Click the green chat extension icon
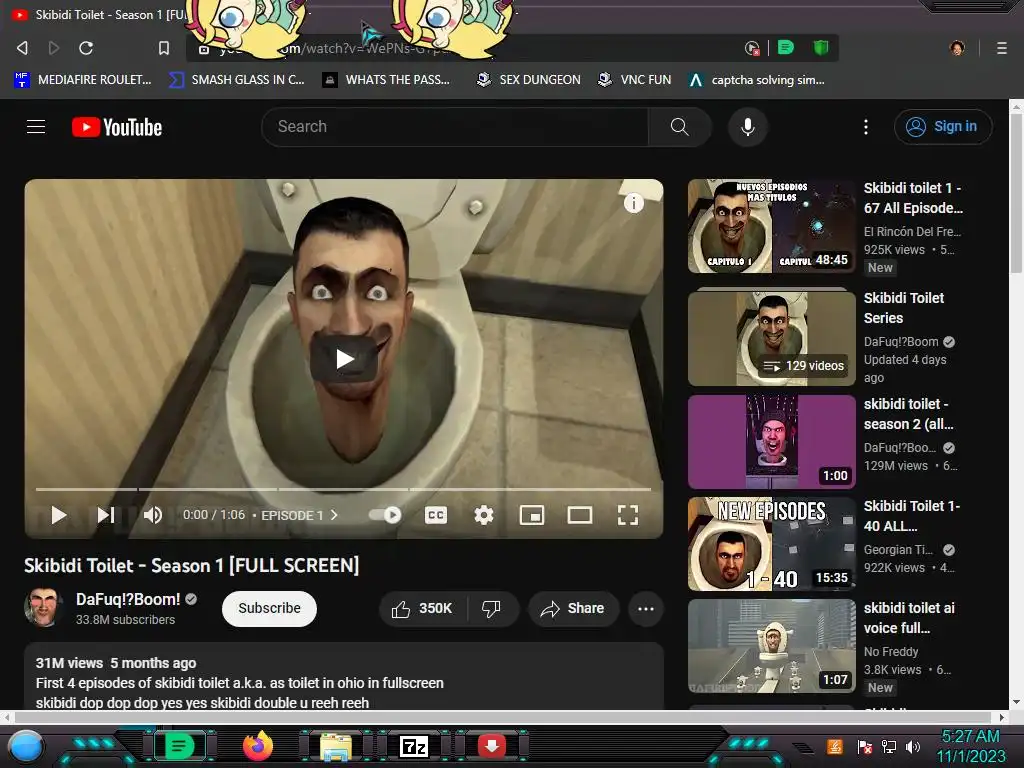This screenshot has height=768, width=1024. [786, 48]
